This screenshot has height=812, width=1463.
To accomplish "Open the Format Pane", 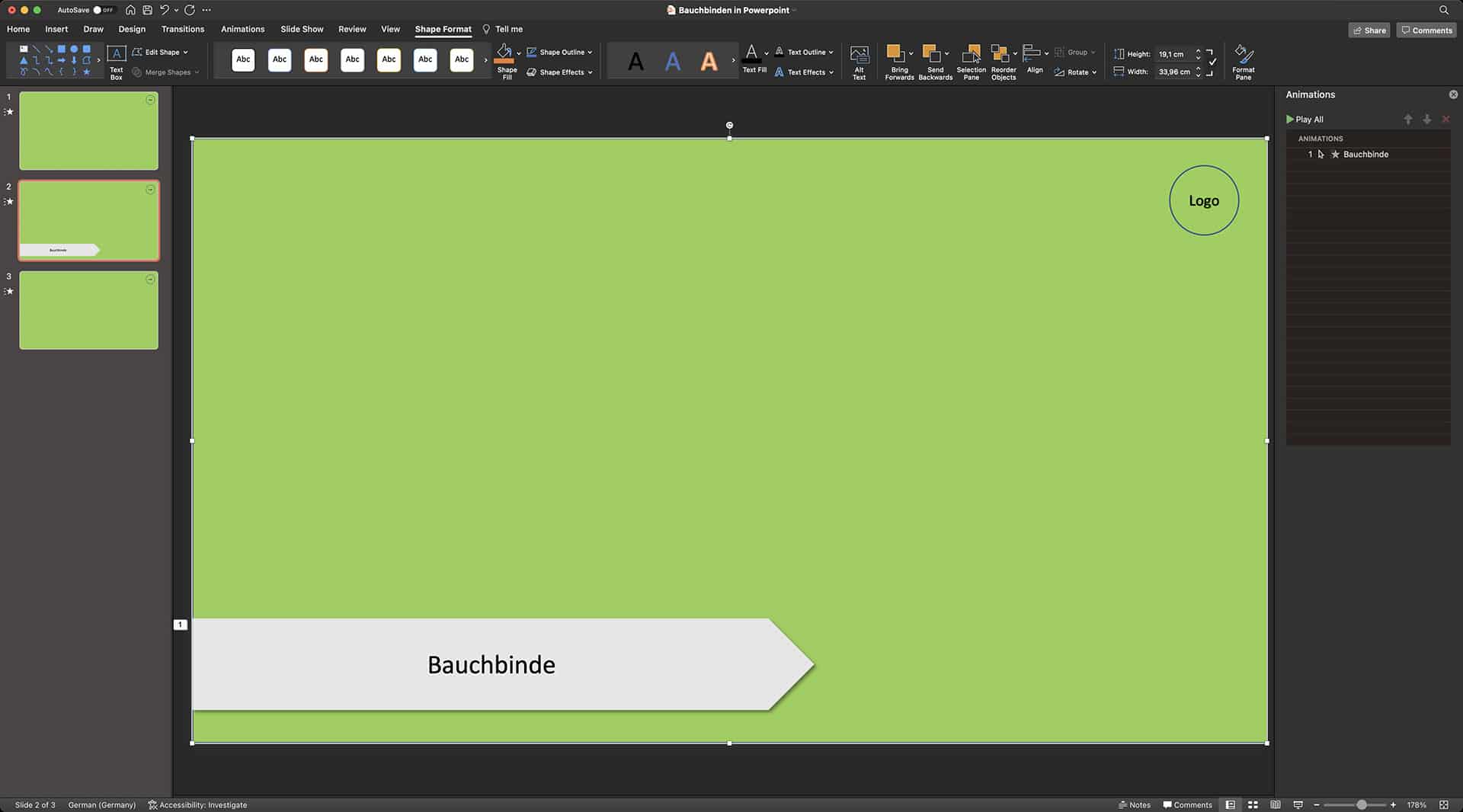I will click(x=1243, y=61).
